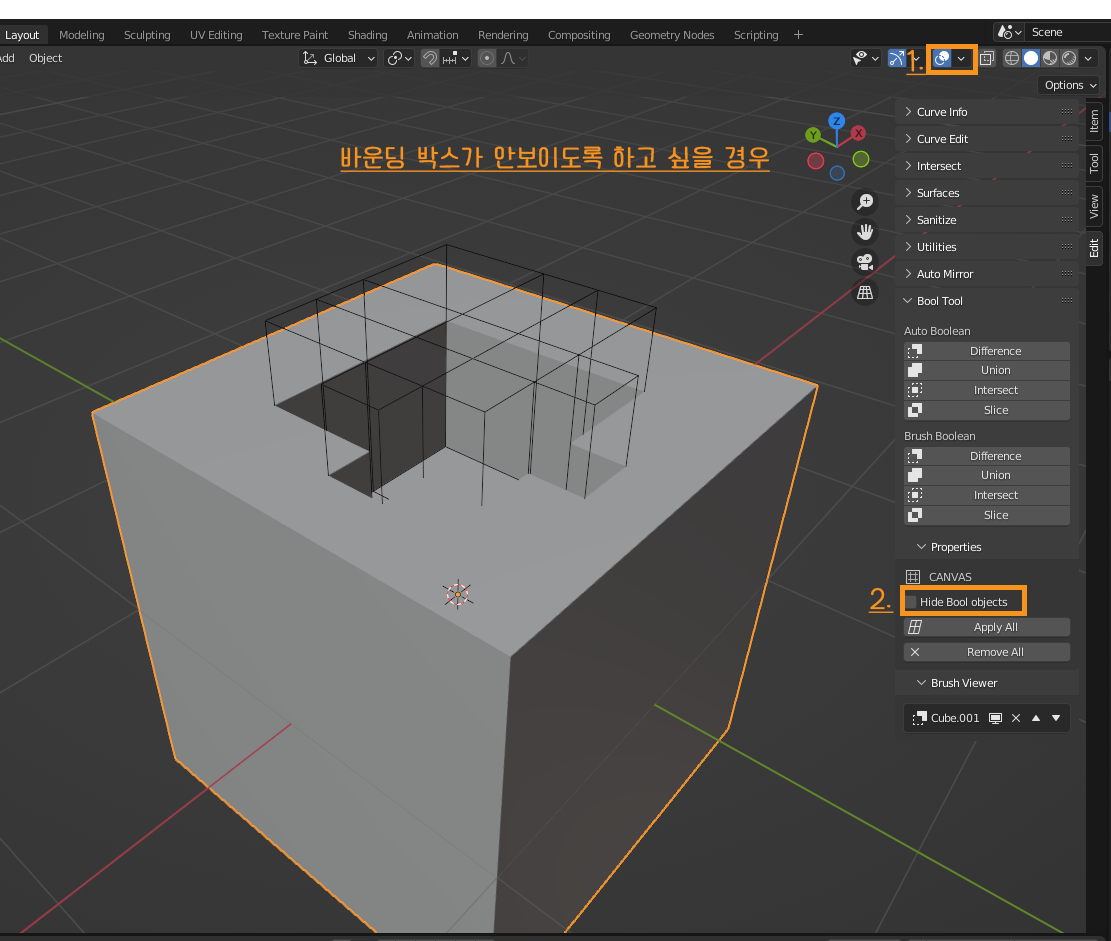Click the Zoom magnifier icon in viewport gizmos
Image resolution: width=1111 pixels, height=941 pixels.
pyautogui.click(x=865, y=201)
